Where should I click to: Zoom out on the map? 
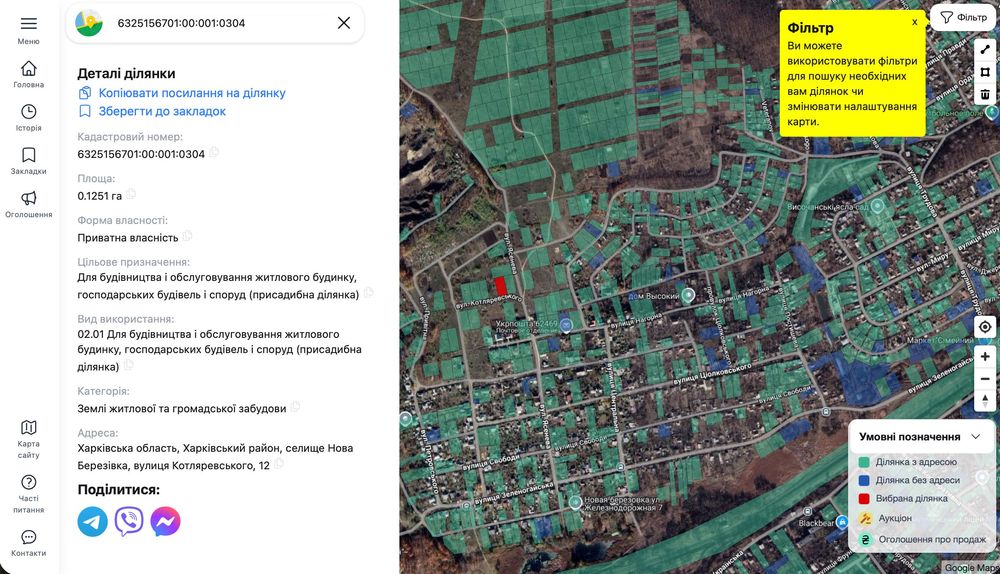pos(985,379)
